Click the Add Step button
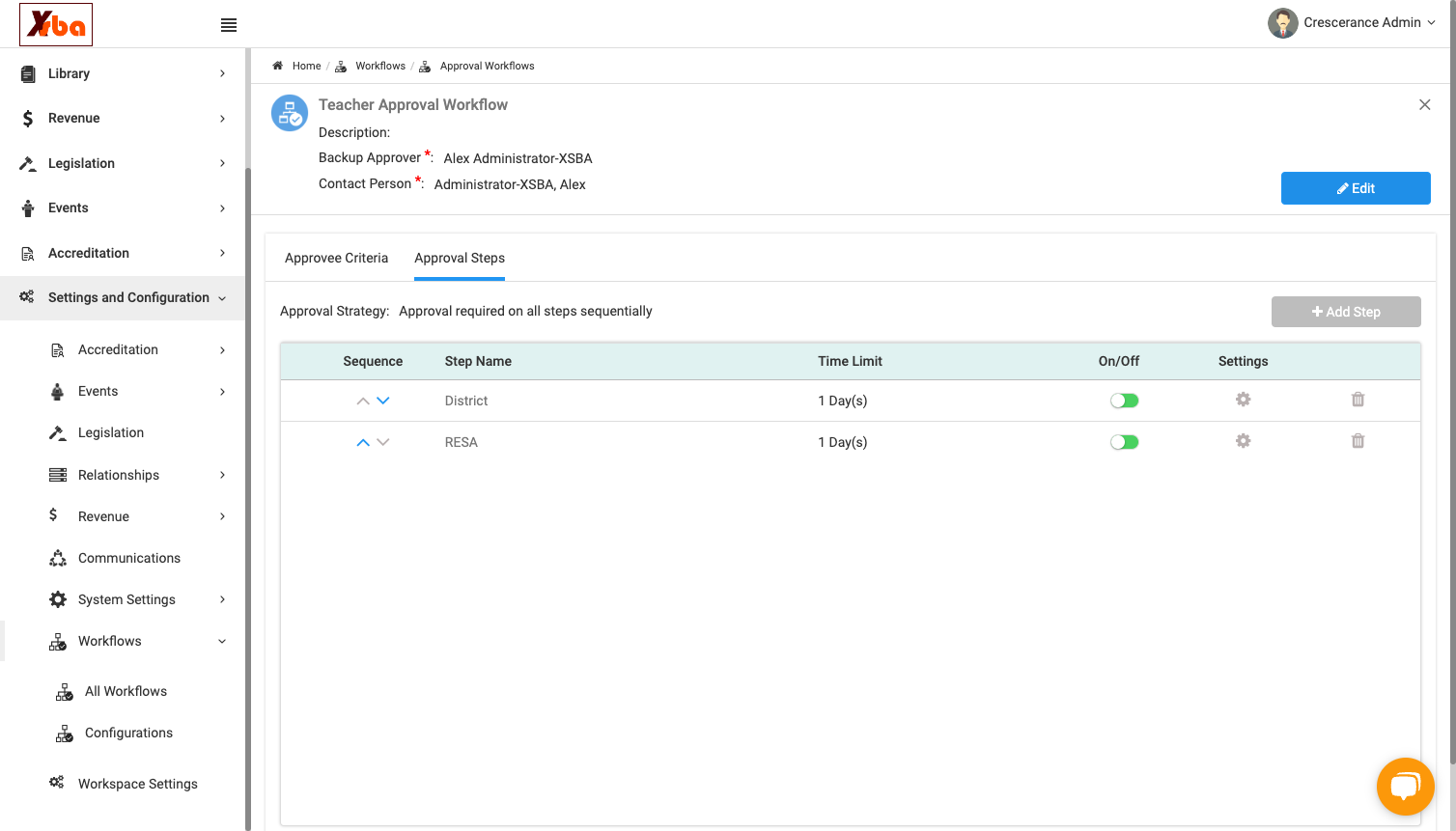This screenshot has height=831, width=1456. point(1346,312)
